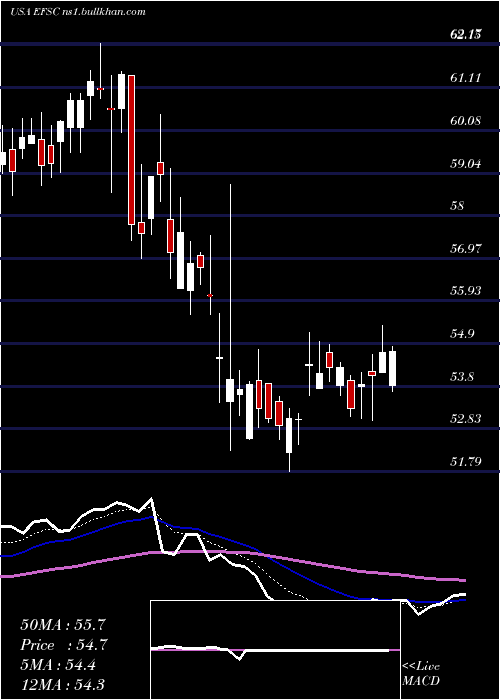Click the 12MA : 54.3 readout

tap(64, 685)
